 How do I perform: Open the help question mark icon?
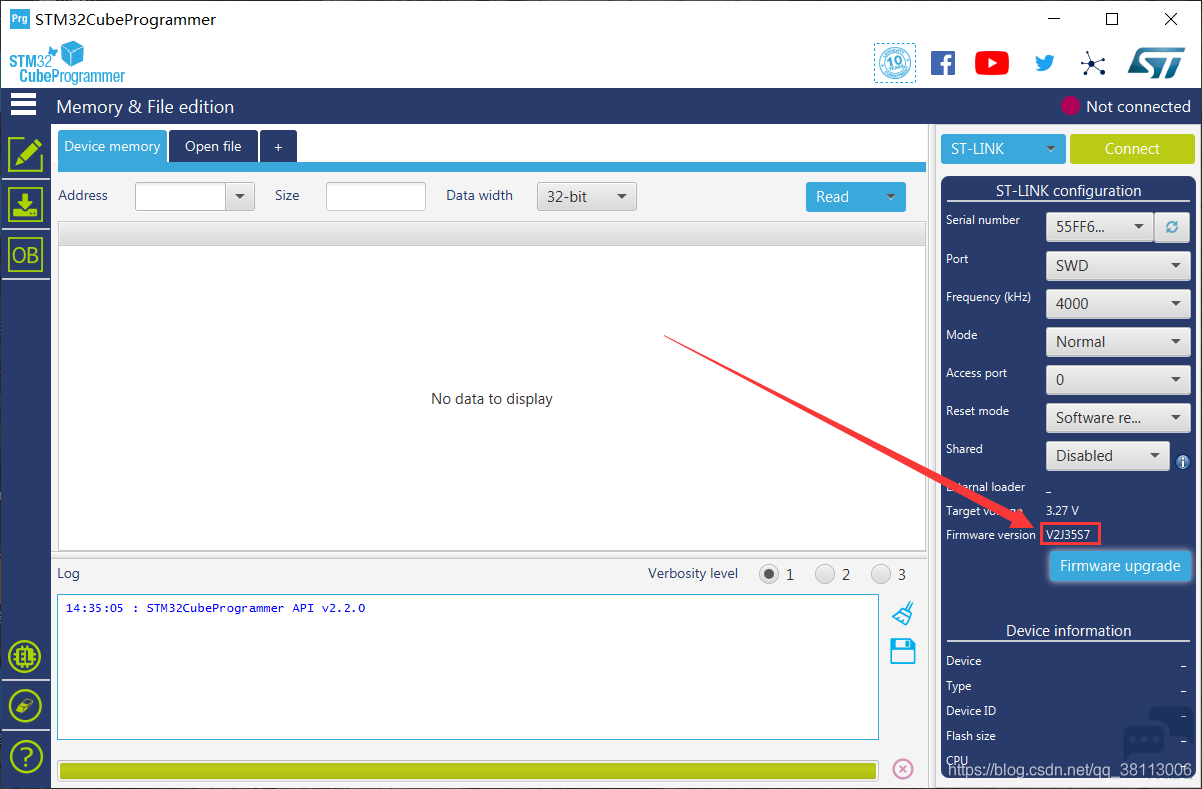pos(25,755)
